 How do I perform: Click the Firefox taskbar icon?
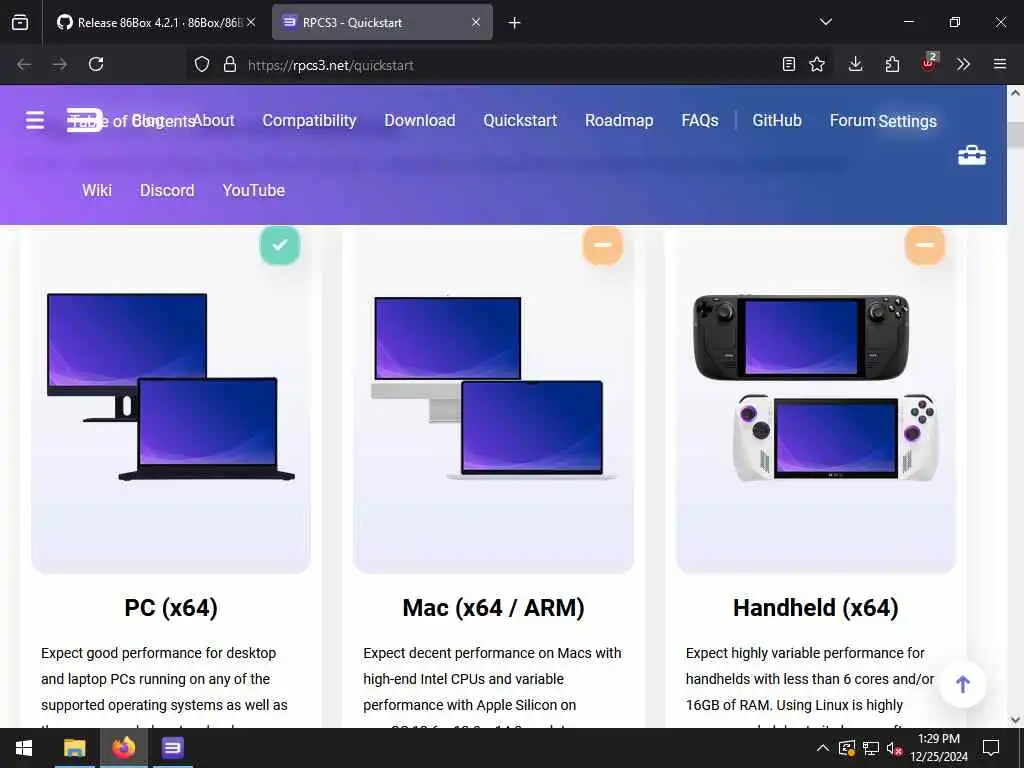click(x=123, y=748)
